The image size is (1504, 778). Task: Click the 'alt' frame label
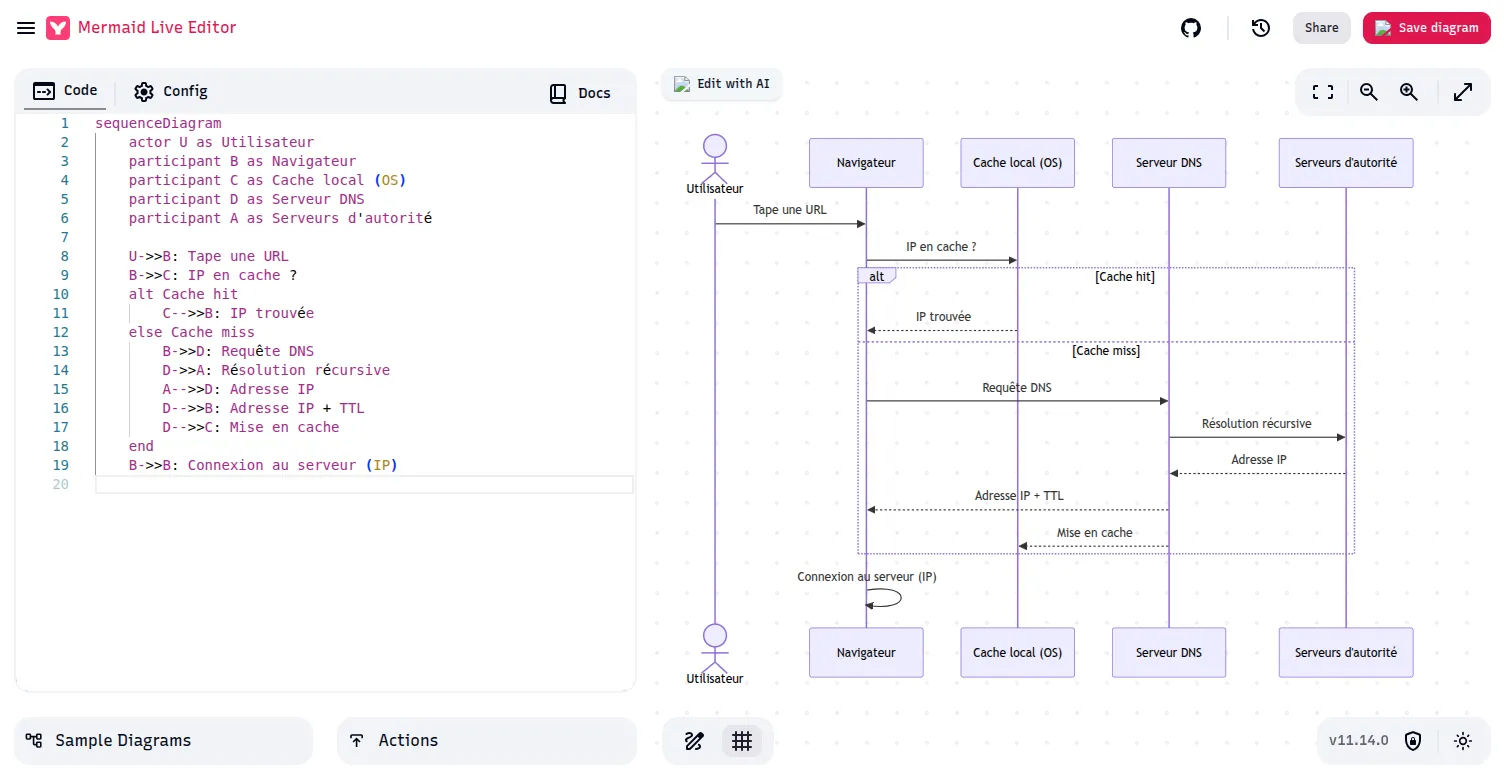coord(877,276)
